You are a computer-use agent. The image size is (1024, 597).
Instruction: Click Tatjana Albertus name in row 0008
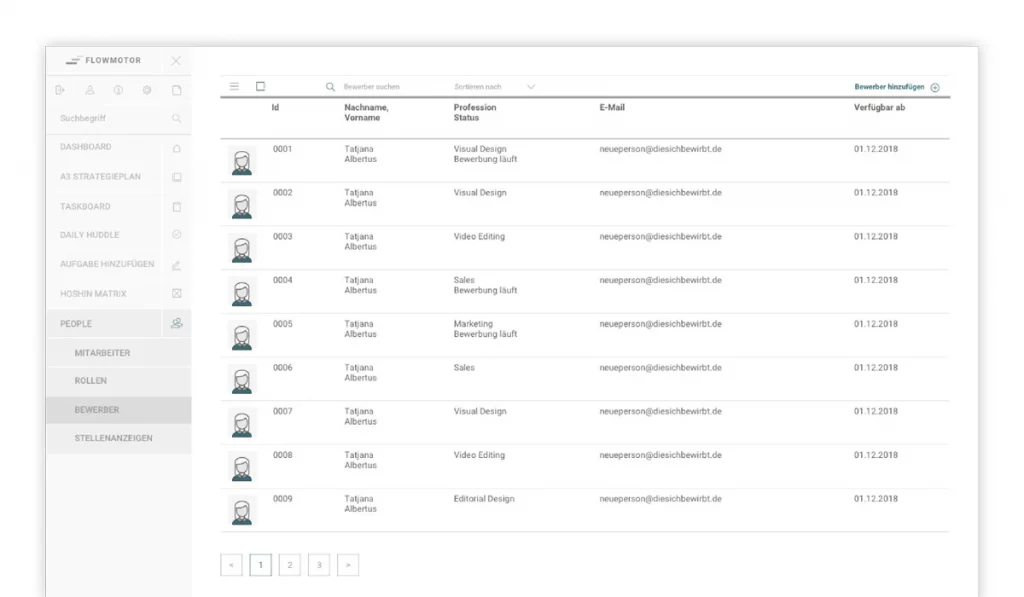click(x=360, y=460)
